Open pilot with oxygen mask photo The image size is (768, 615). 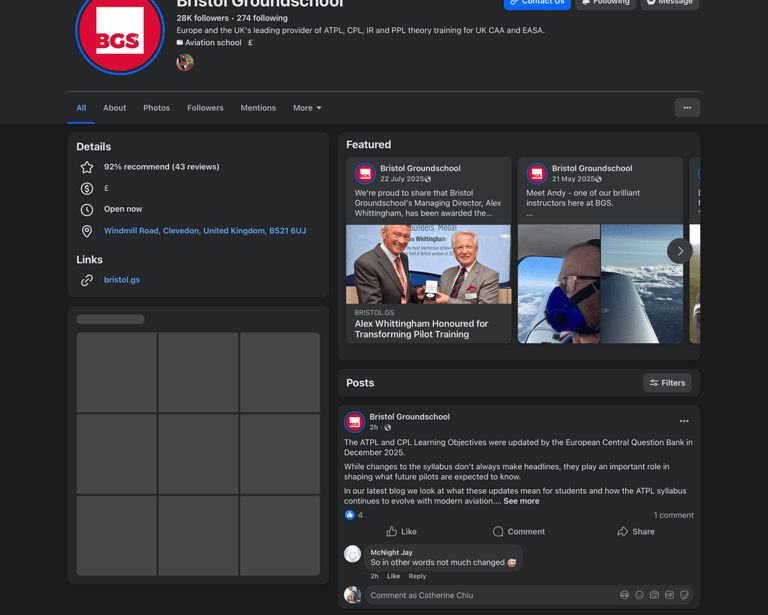pyautogui.click(x=559, y=284)
